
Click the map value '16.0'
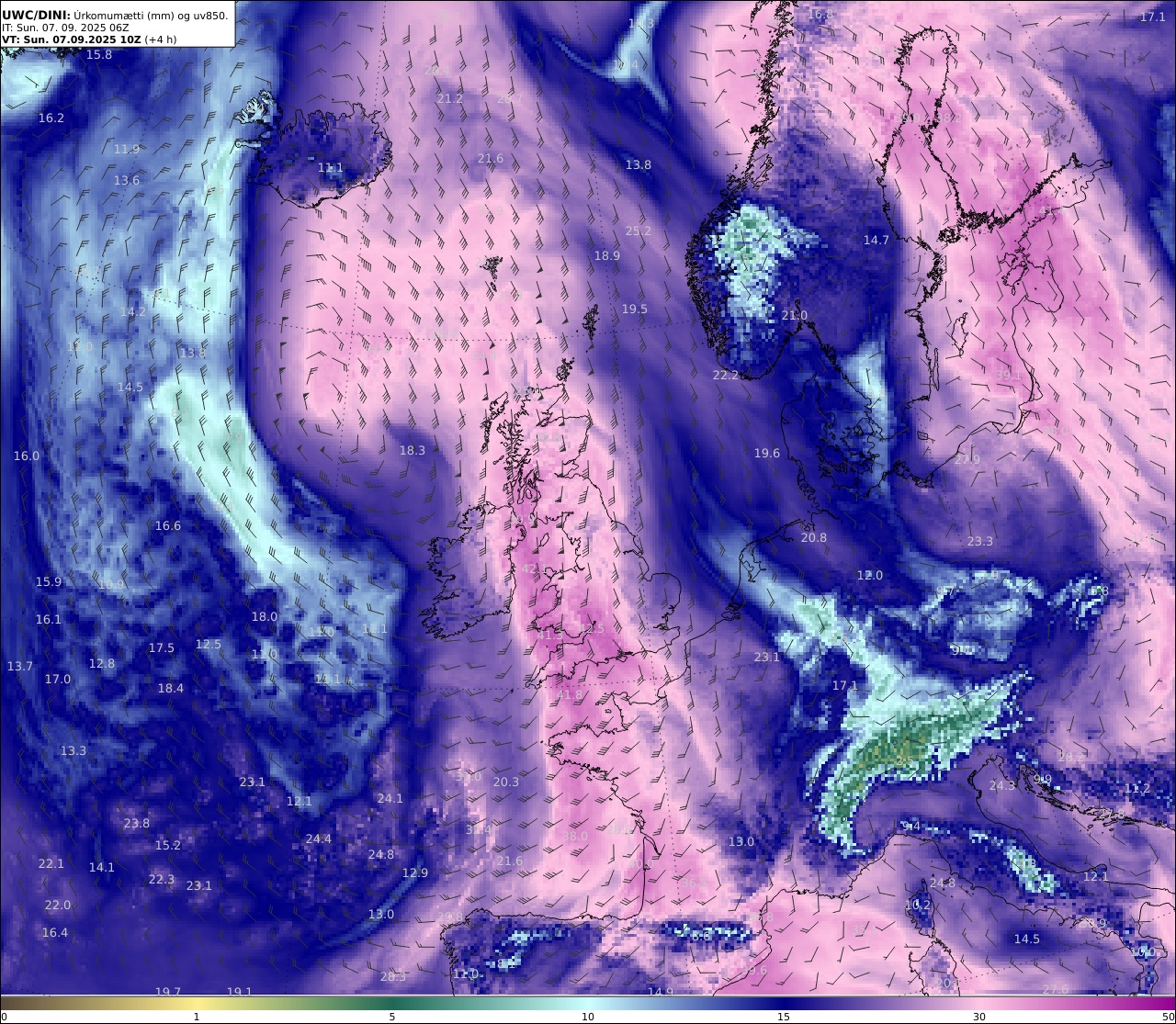click(27, 456)
